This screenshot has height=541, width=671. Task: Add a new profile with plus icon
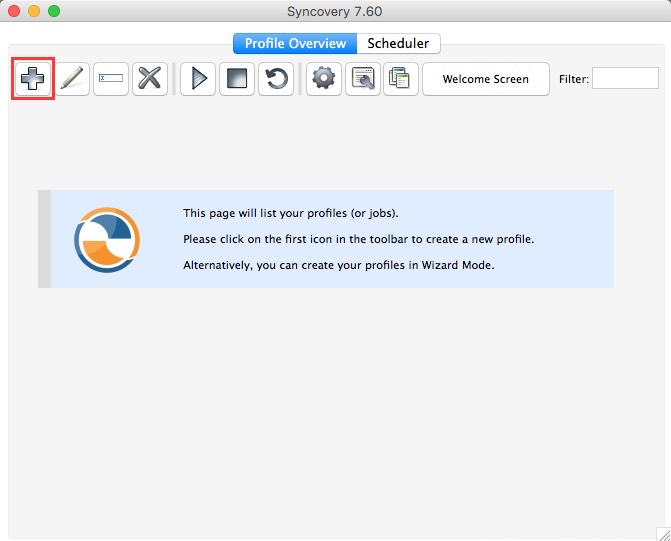pyautogui.click(x=33, y=79)
